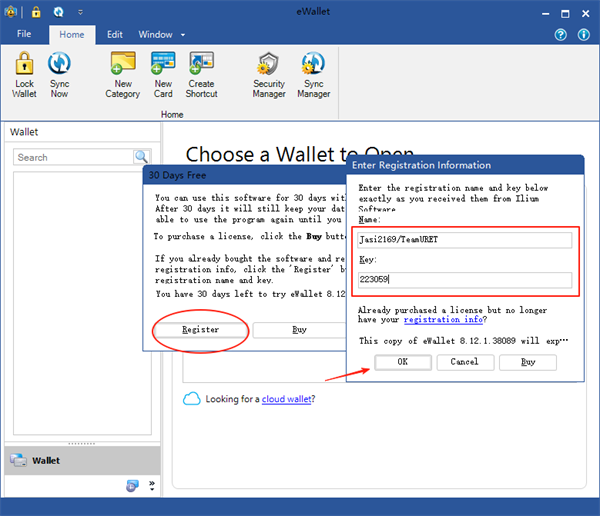Image resolution: width=600 pixels, height=516 pixels.
Task: Click the New Card icon
Action: [x=163, y=74]
